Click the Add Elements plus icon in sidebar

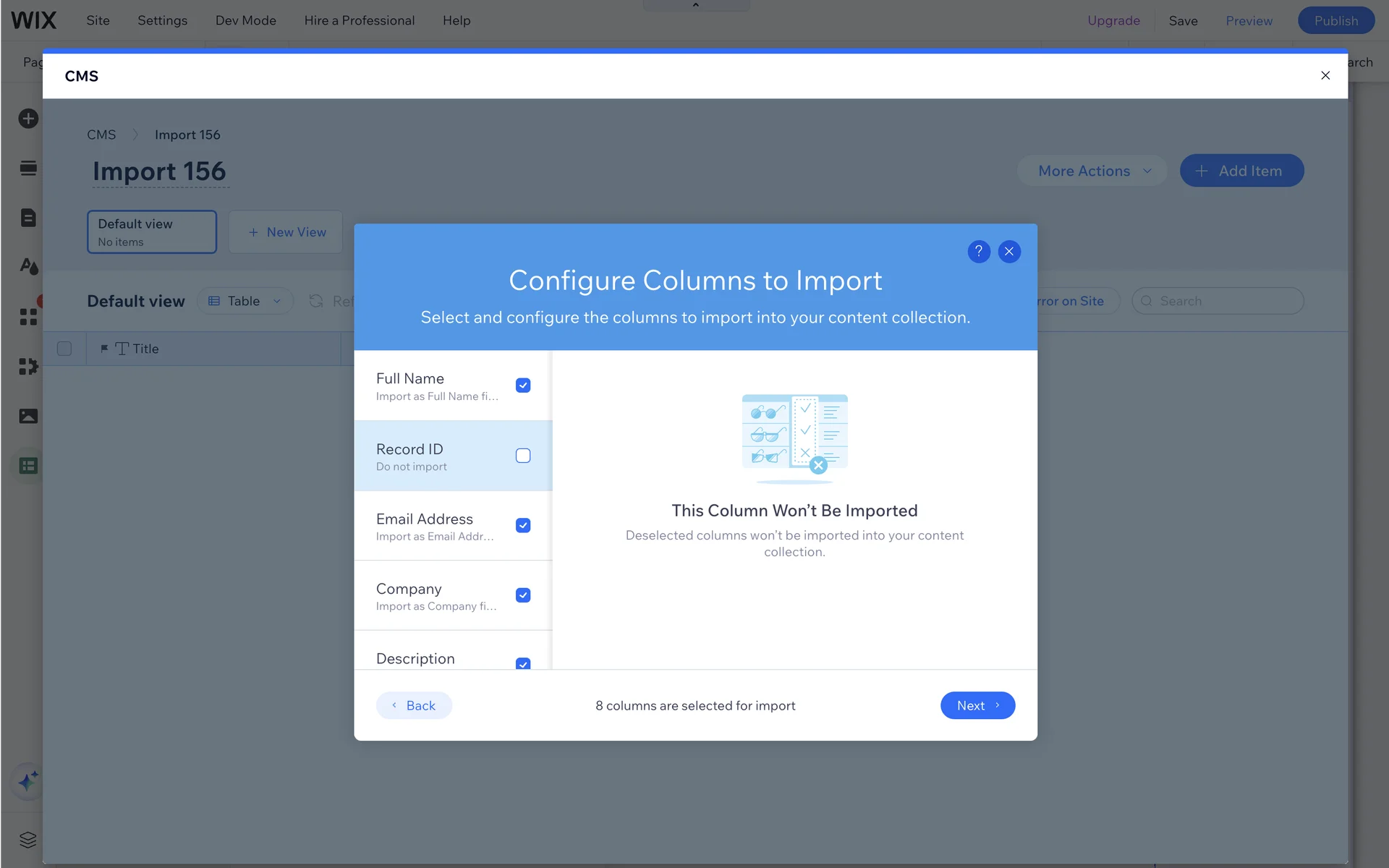(28, 119)
